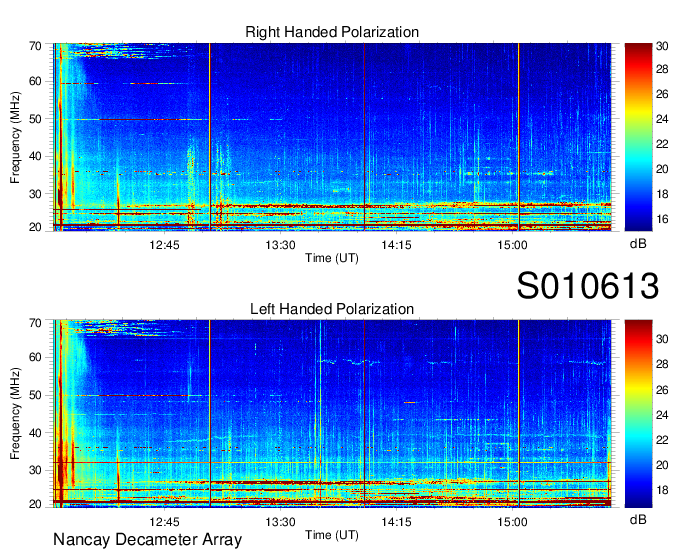
Task: Click the 18 dB label on top colorbar
Action: pyautogui.click(x=662, y=194)
